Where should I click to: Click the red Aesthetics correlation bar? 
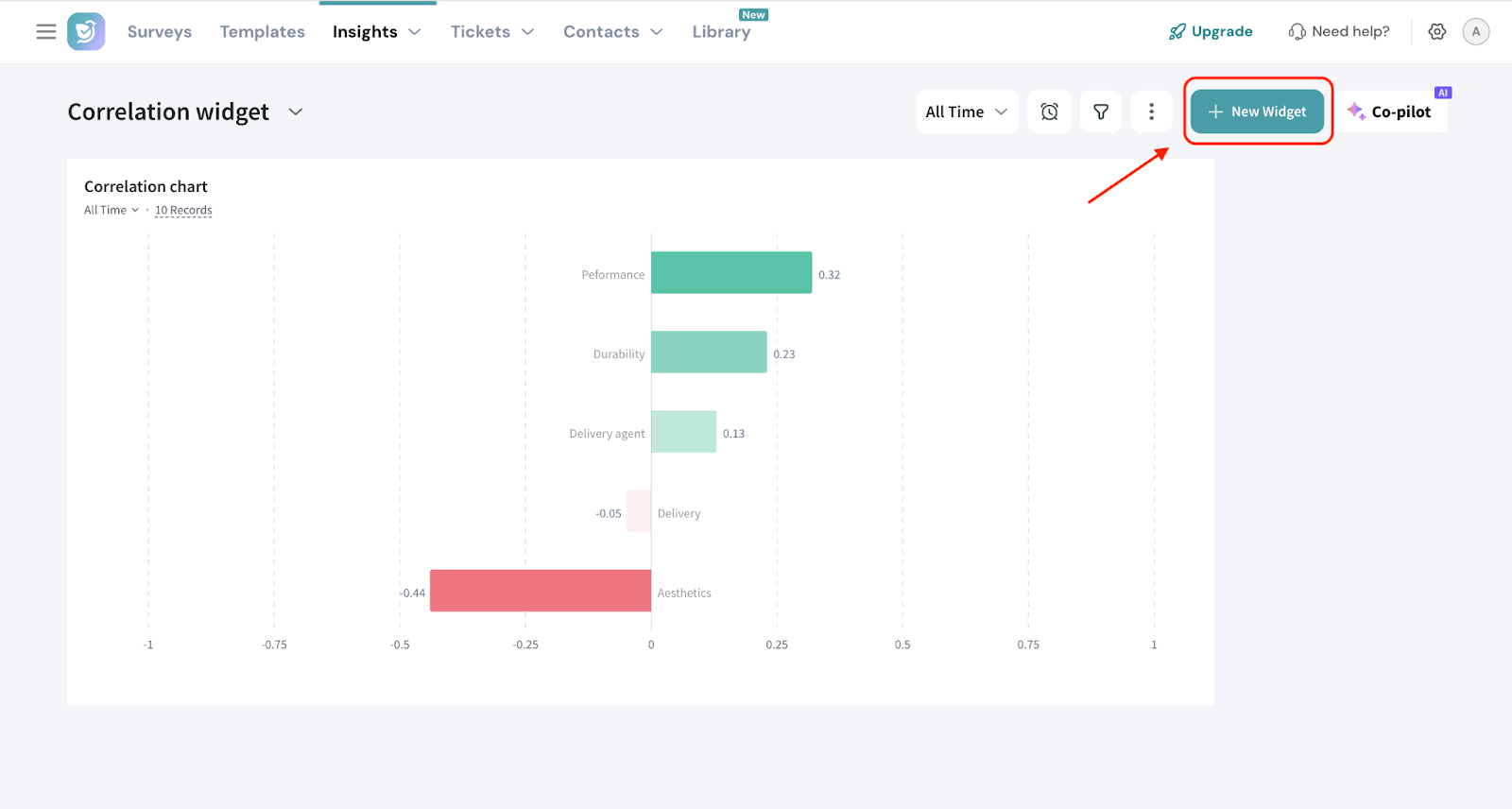(x=541, y=591)
